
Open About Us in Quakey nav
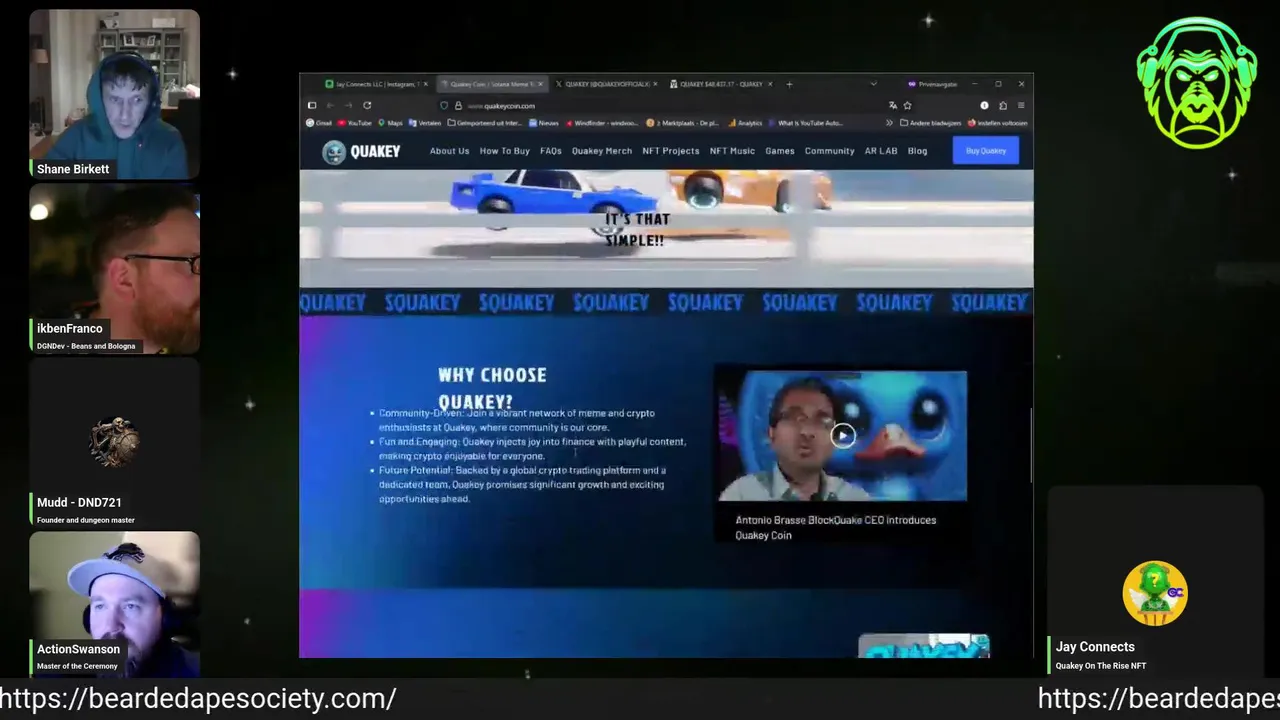point(449,151)
